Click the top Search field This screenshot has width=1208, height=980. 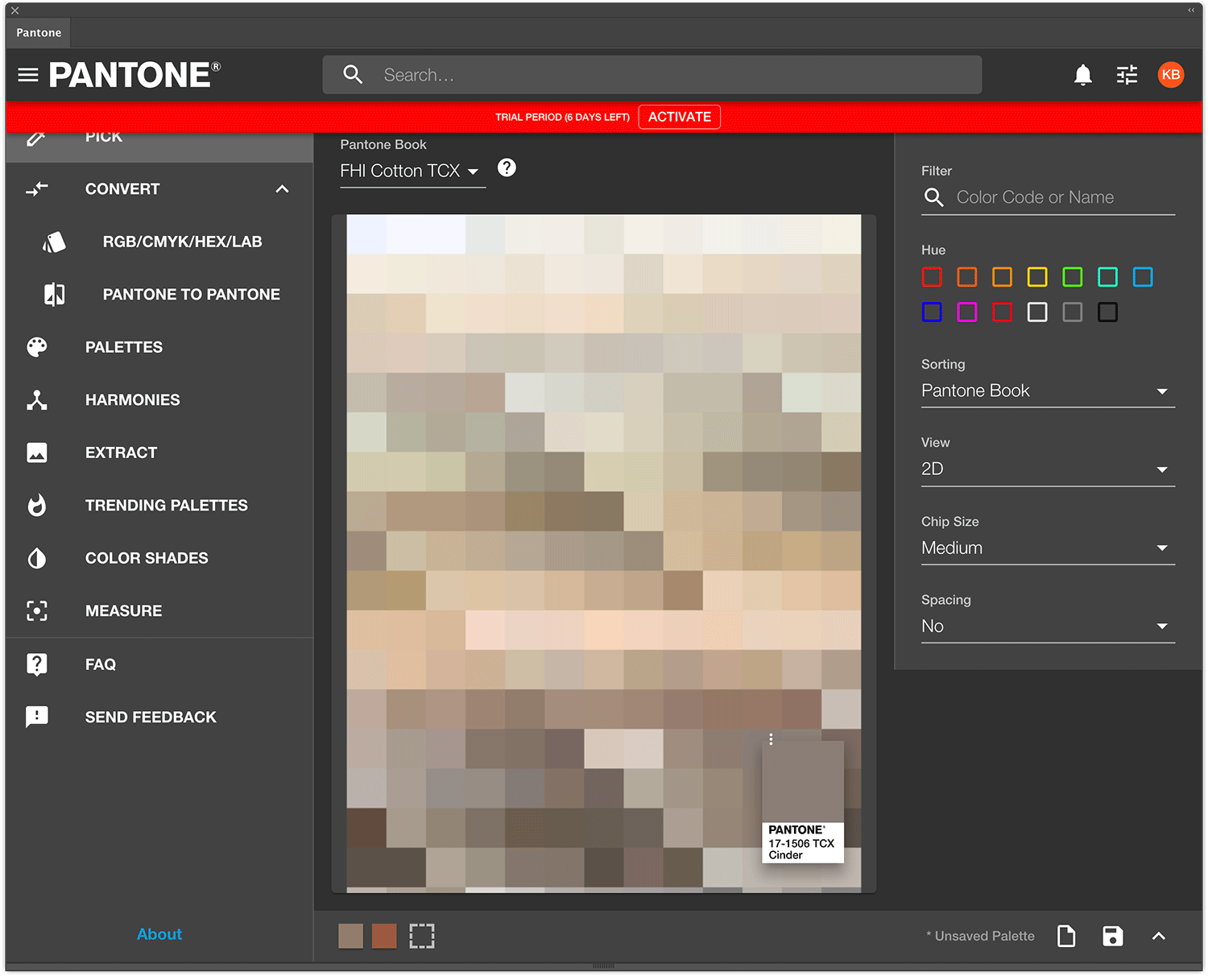652,75
